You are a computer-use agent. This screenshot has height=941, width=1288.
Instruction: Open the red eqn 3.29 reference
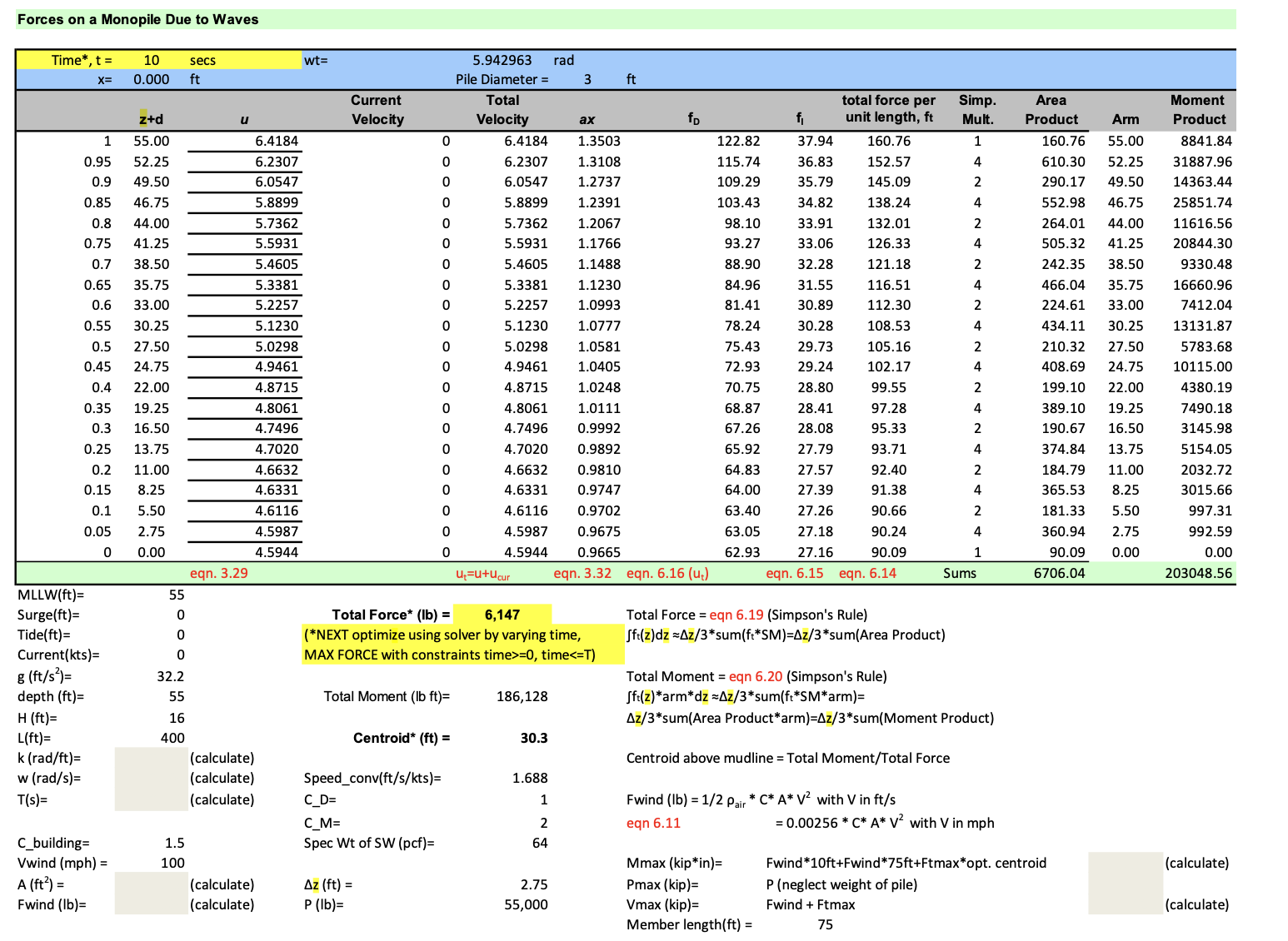[219, 573]
